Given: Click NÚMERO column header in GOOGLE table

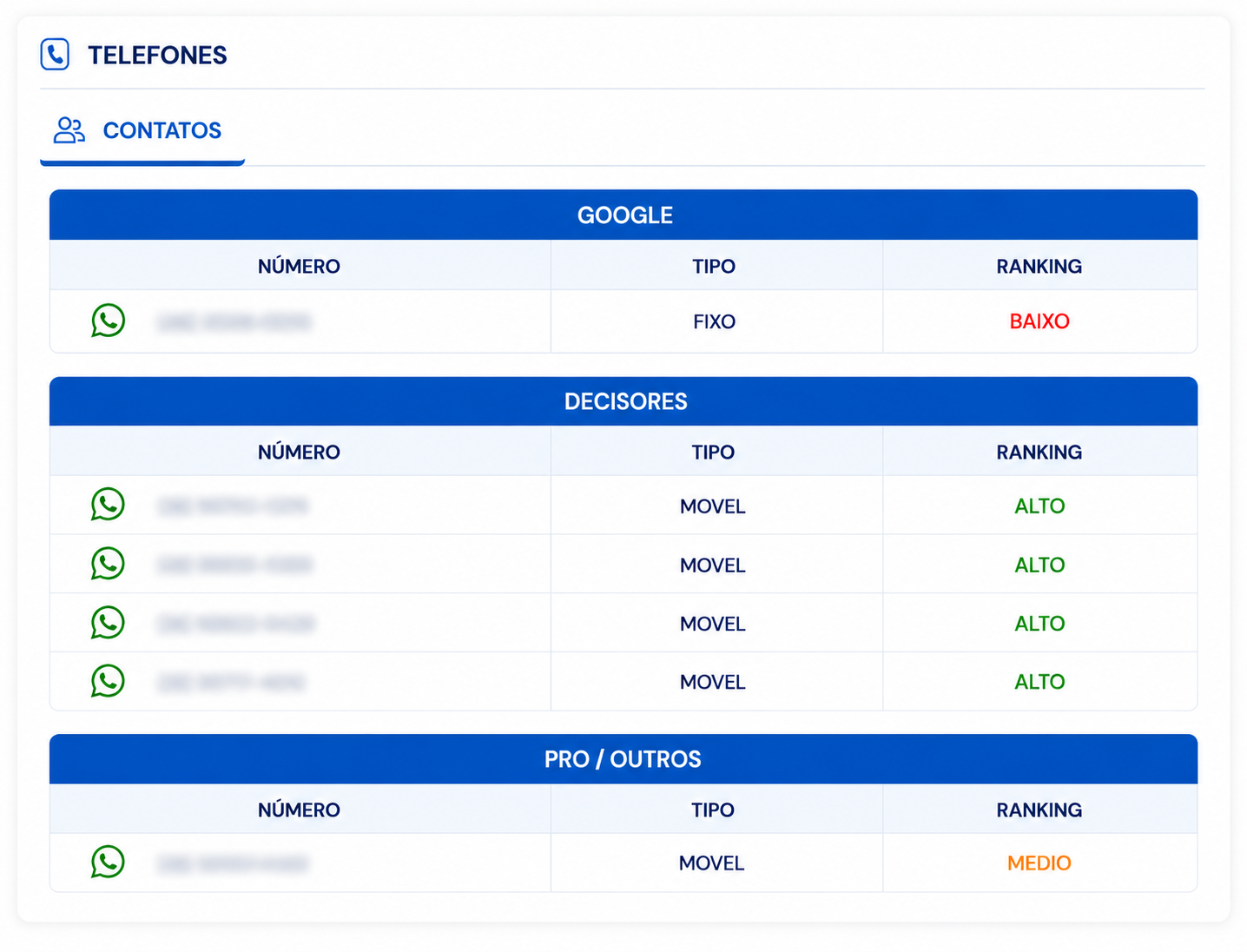Looking at the screenshot, I should (x=299, y=267).
